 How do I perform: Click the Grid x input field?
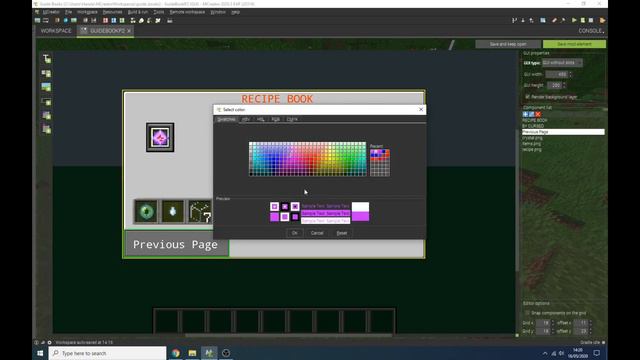(x=543, y=323)
